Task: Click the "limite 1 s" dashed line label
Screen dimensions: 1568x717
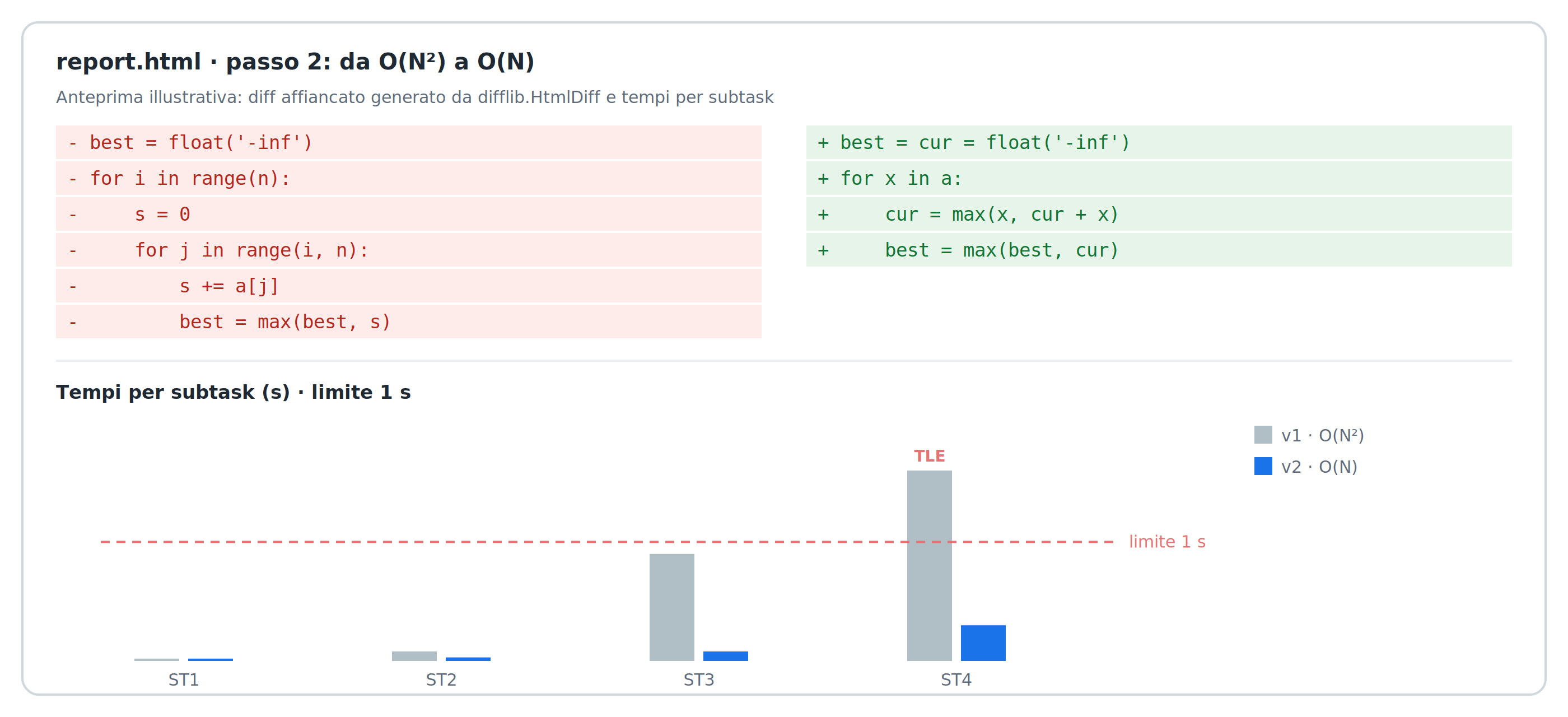Action: [x=1167, y=542]
